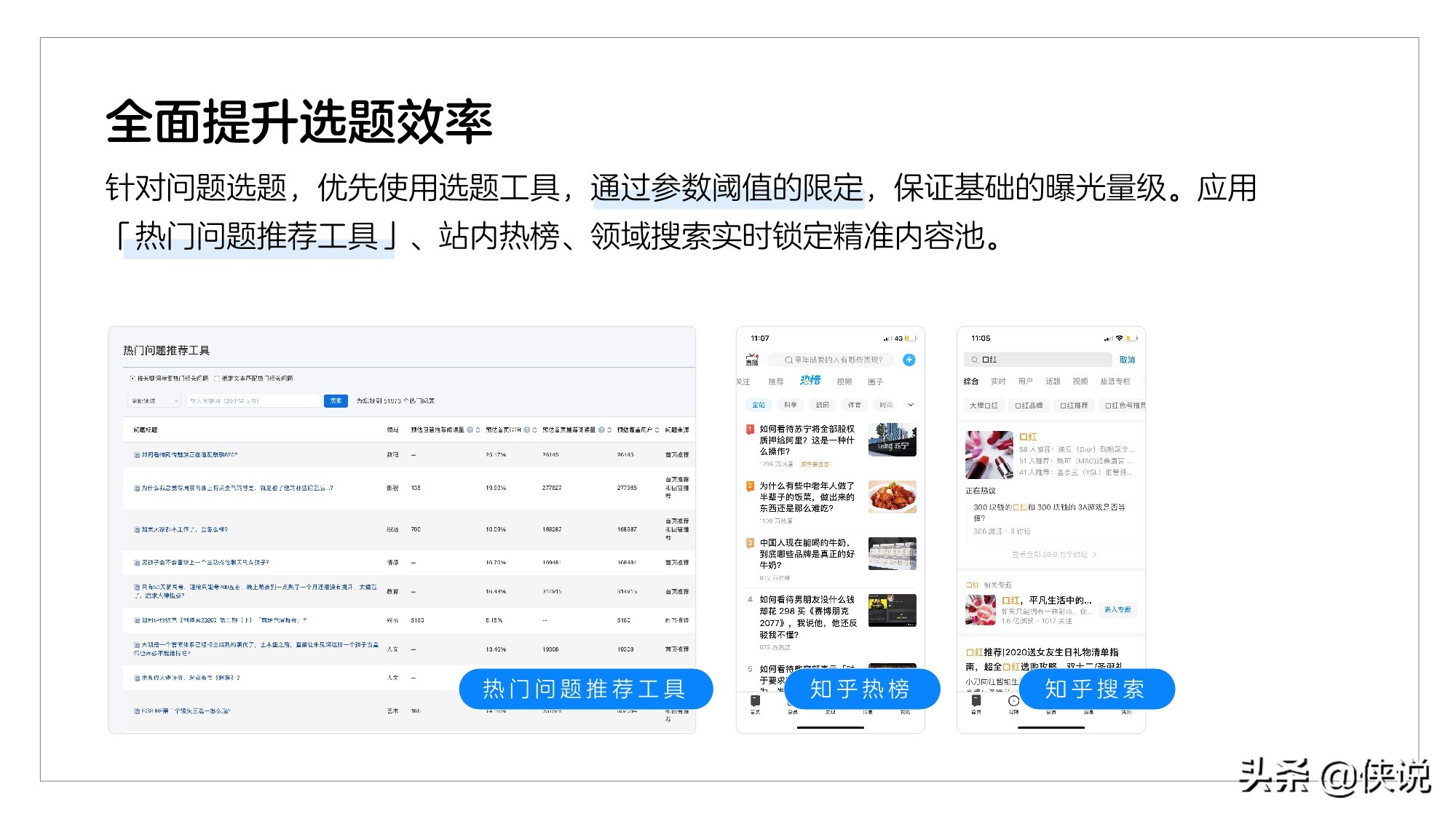Tap rank 1 red badge in hot list
Screen dimensions: 1456x819
point(750,430)
